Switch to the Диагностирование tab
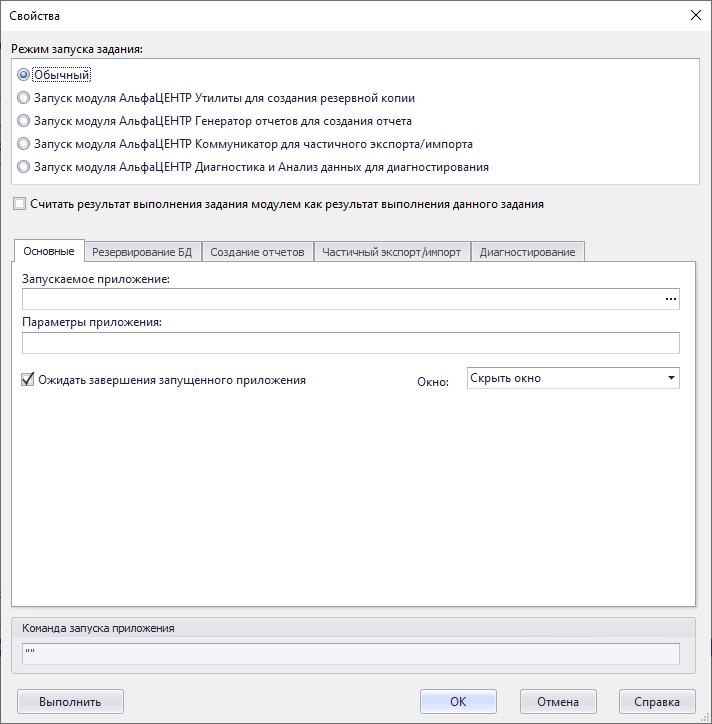Viewport: 712px width, 724px height. (x=527, y=252)
